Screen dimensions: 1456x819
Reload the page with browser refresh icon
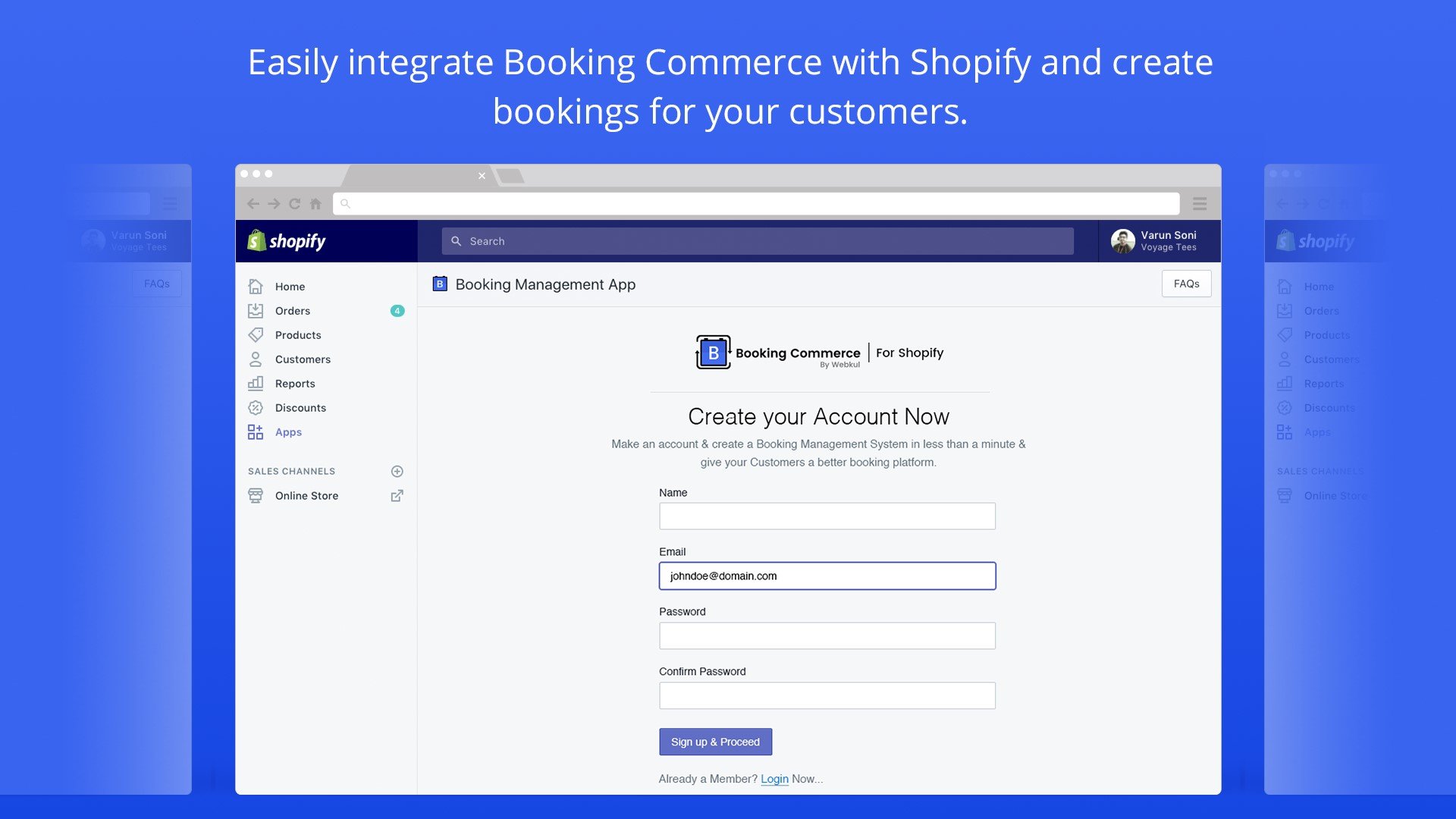295,203
